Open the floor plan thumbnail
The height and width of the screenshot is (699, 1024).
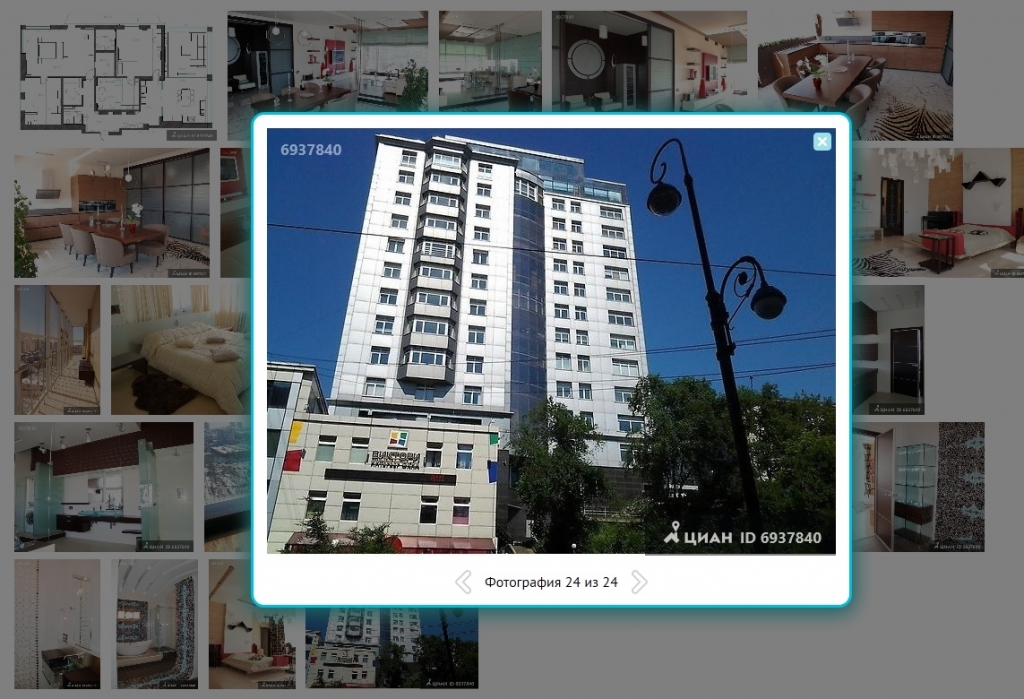pyautogui.click(x=118, y=75)
